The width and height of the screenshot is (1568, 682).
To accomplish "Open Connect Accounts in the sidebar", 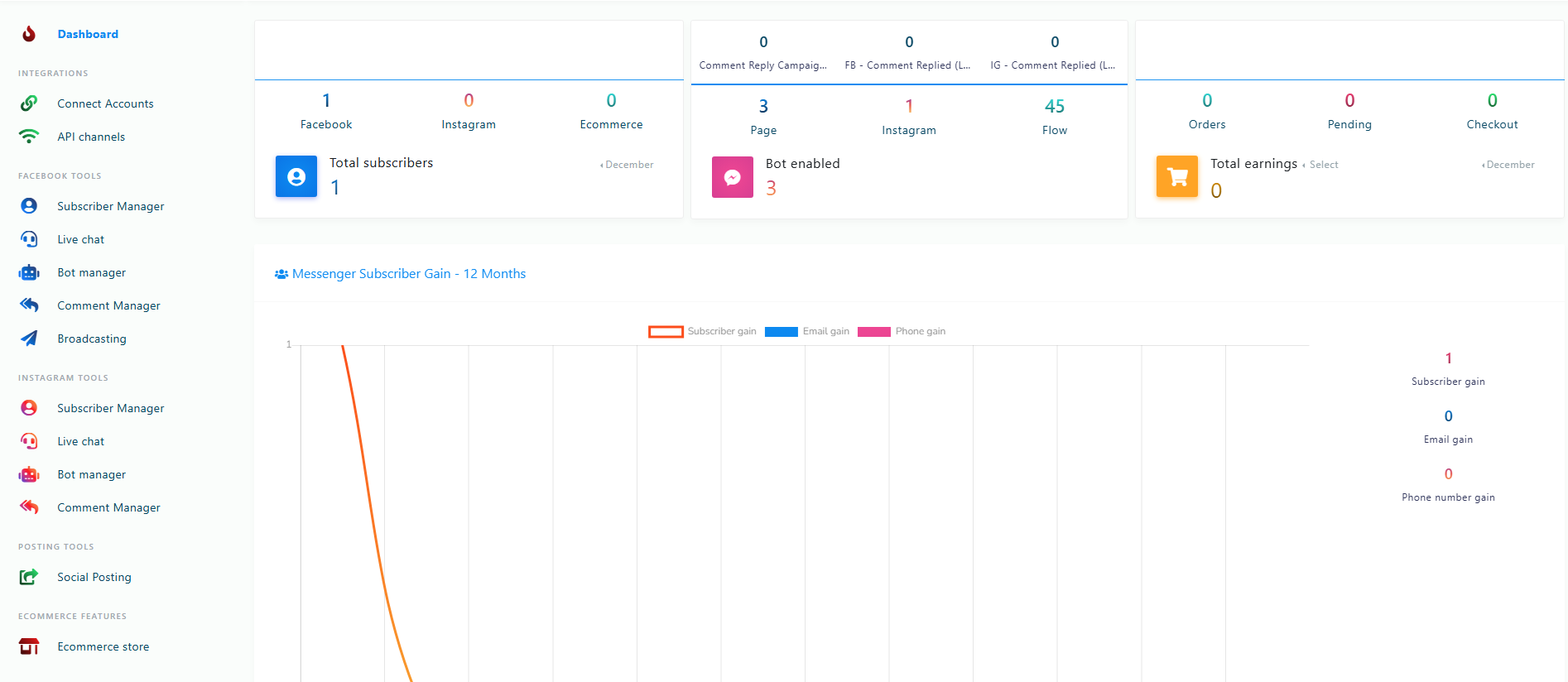I will click(105, 103).
